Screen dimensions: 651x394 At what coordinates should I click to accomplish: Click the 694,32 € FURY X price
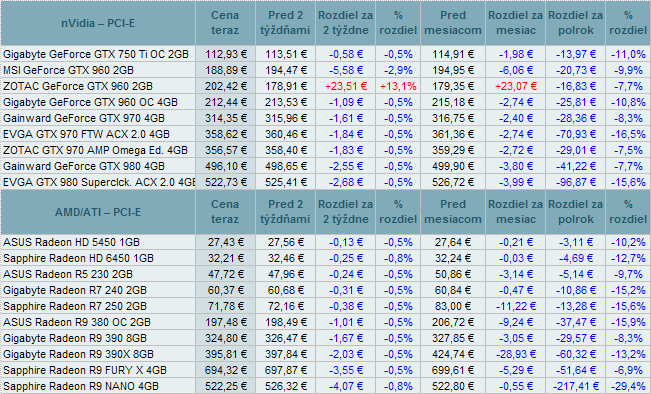pos(225,370)
